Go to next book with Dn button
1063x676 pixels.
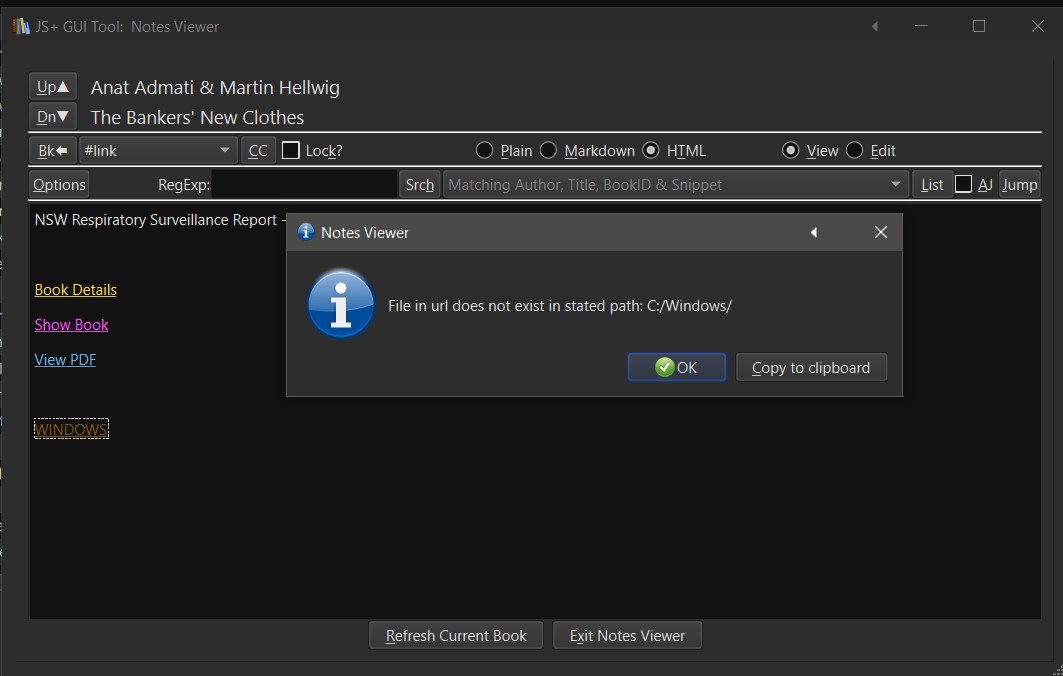tap(52, 117)
